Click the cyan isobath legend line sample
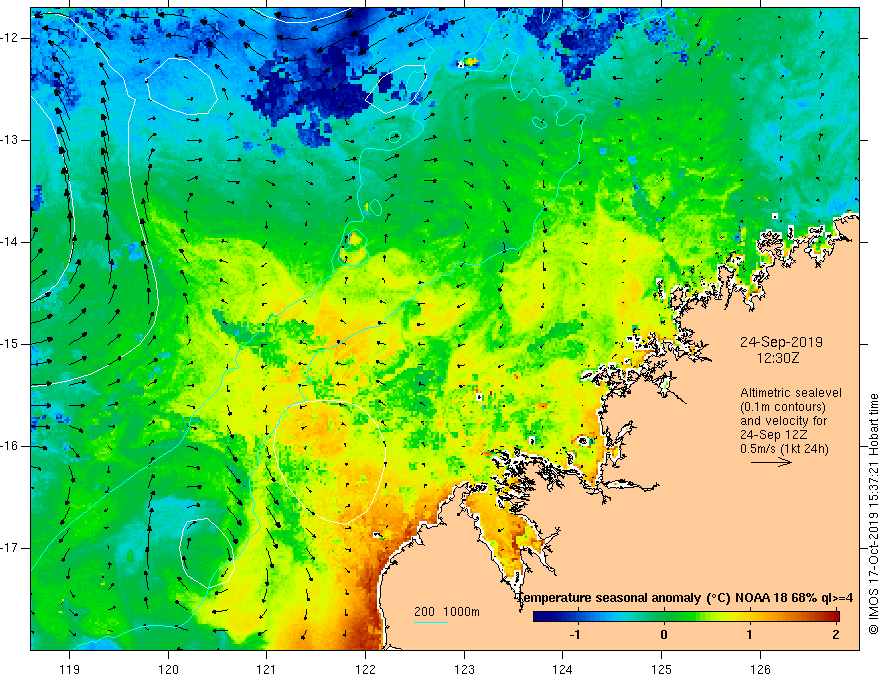The height and width of the screenshot is (680, 880). pos(430,622)
